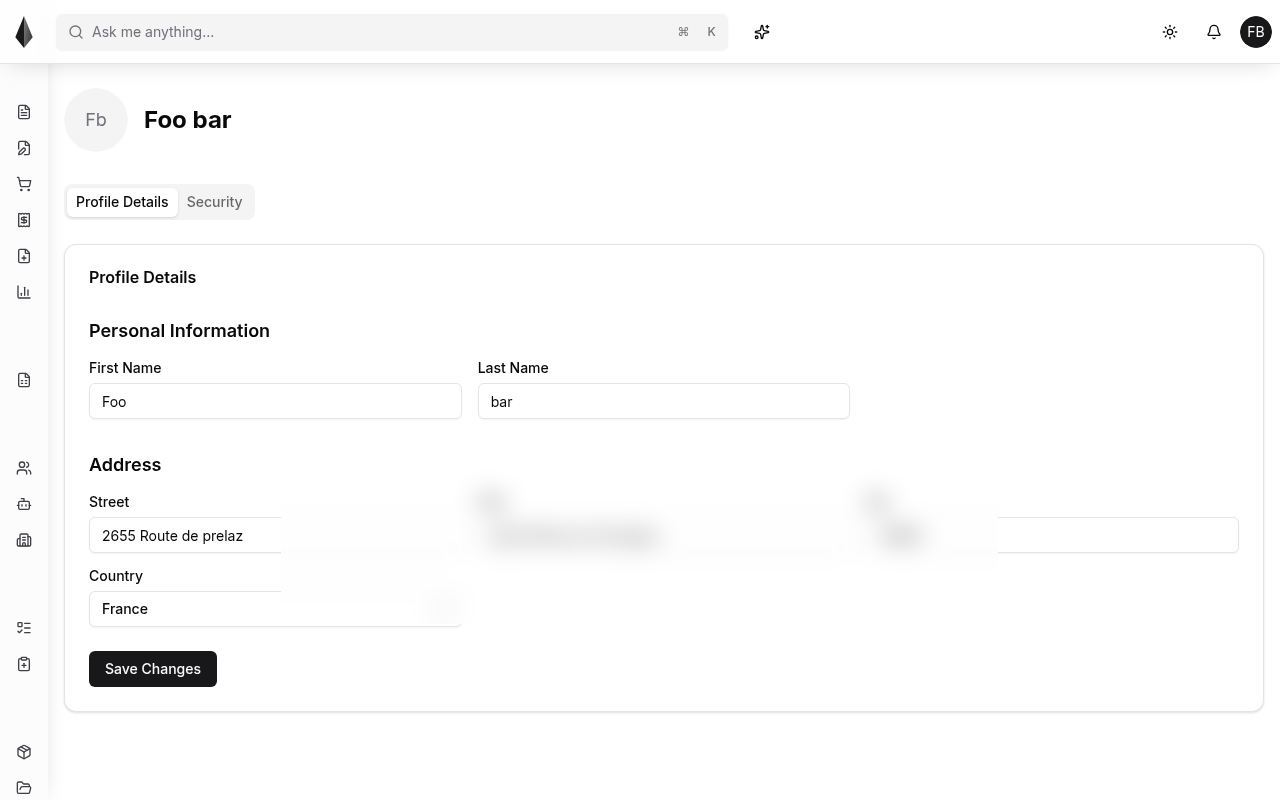Switch to the Security tab

(x=214, y=202)
